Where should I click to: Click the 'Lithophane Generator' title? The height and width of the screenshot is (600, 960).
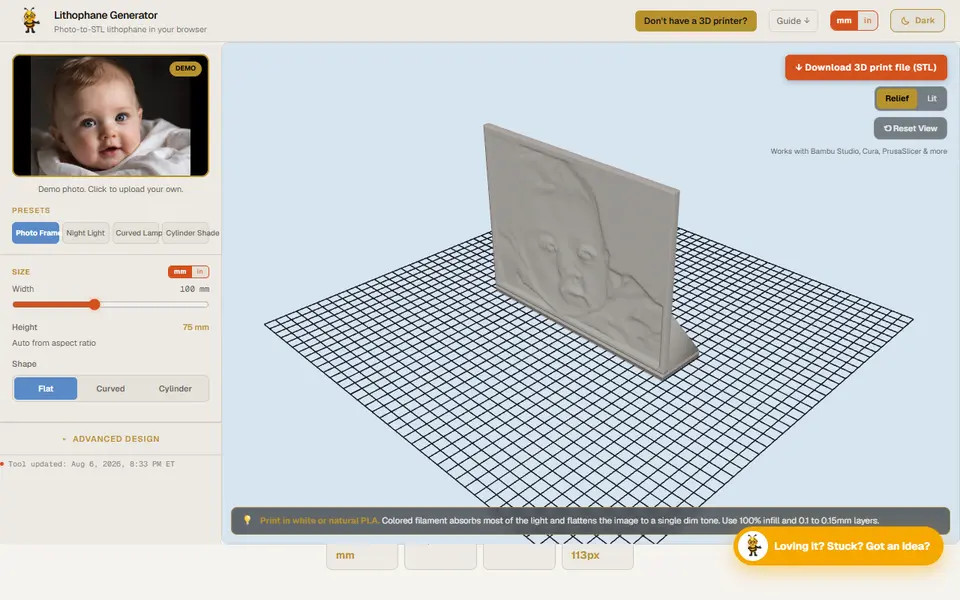coord(105,15)
